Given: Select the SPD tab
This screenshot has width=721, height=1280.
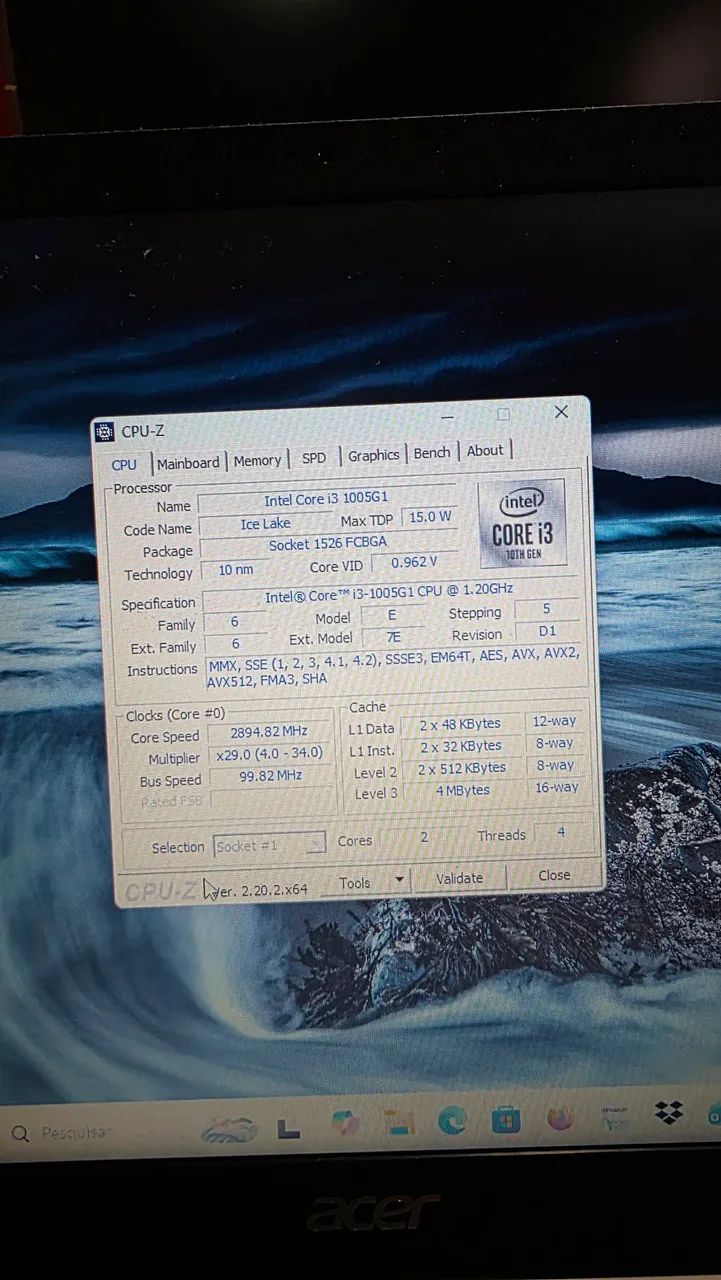Looking at the screenshot, I should point(314,457).
